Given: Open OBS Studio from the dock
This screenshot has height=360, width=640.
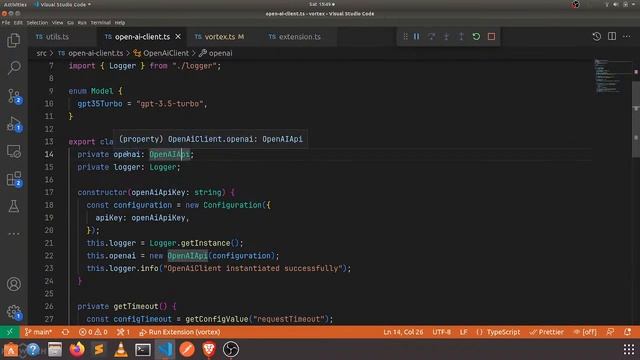Looking at the screenshot, I should point(231,349).
